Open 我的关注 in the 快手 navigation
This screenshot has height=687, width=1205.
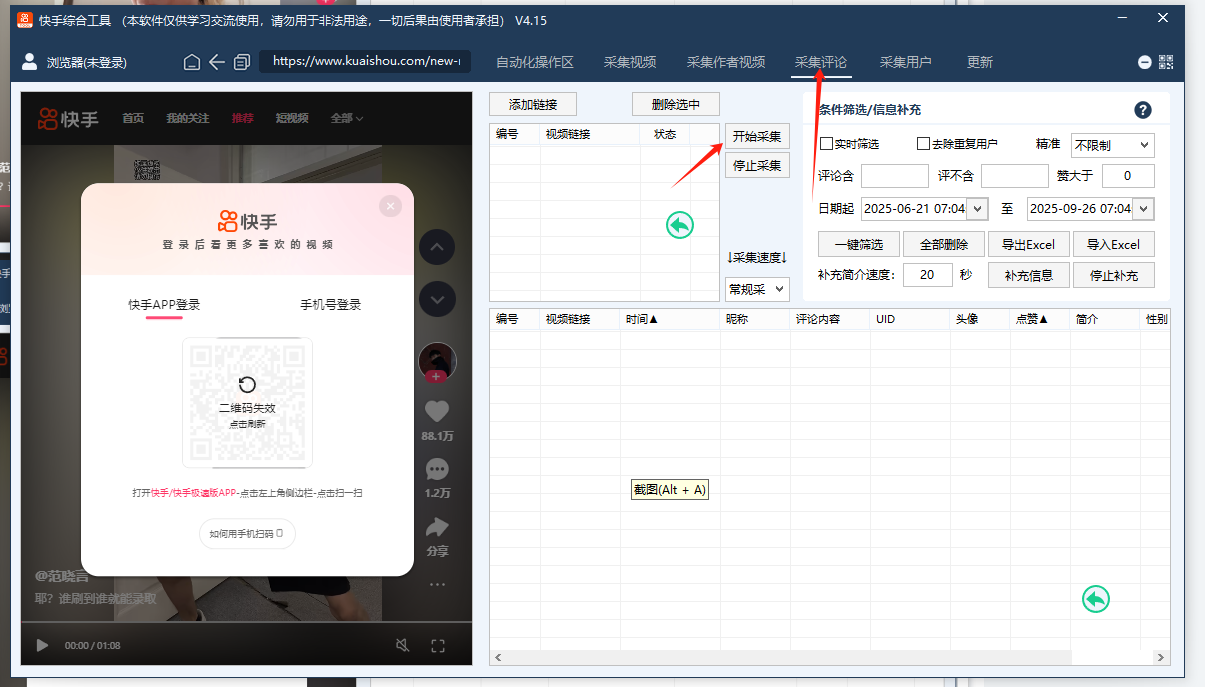click(x=188, y=118)
